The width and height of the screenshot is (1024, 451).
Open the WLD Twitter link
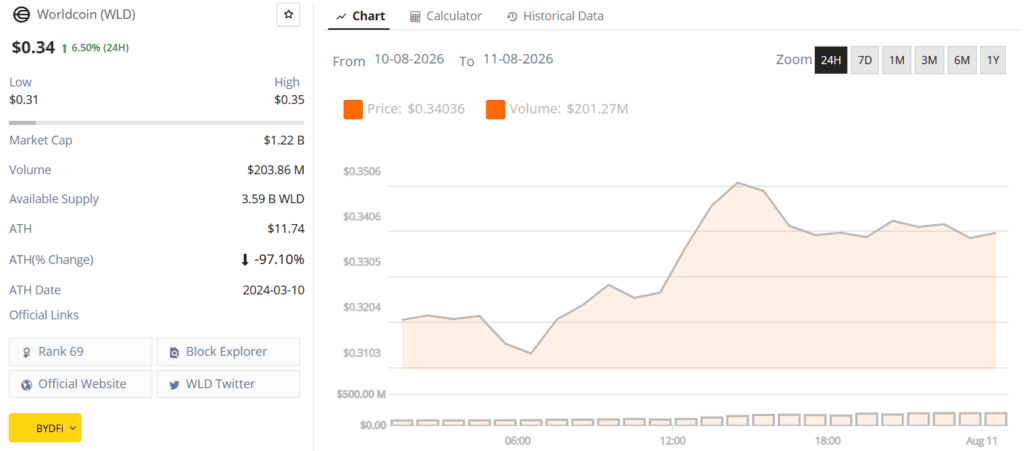coord(228,384)
